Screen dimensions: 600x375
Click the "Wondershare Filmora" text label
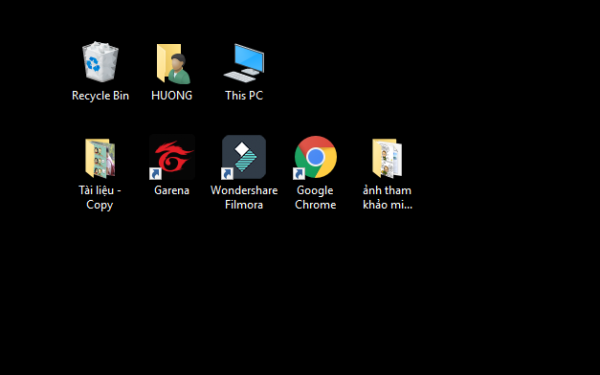point(244,197)
